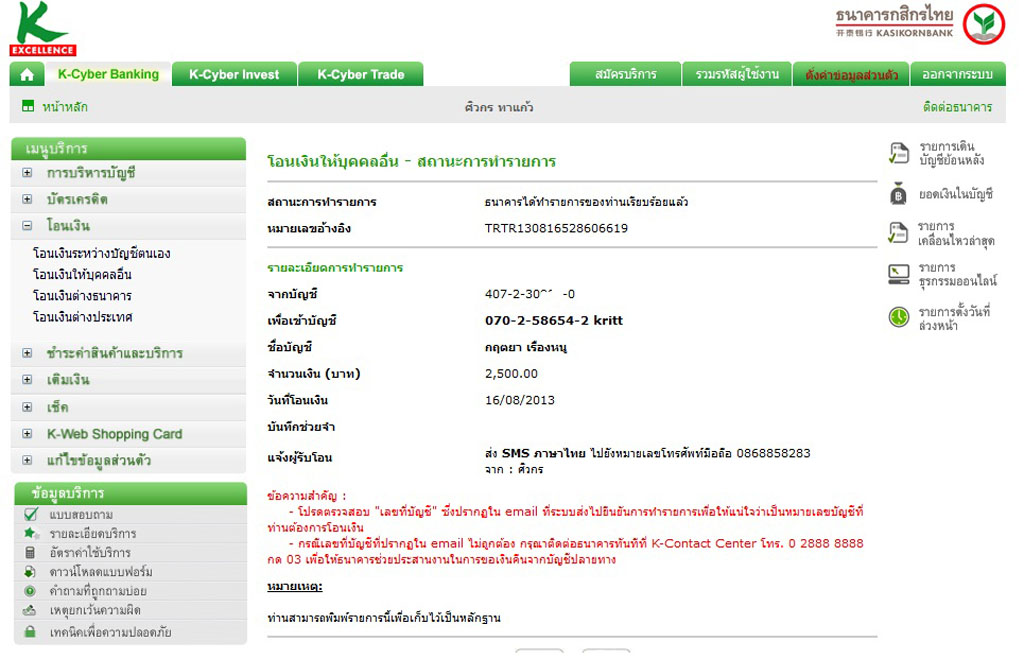Click the download icon beside ดาวน์โหลดแบบฟอร์ม
Viewport: 1024px width, 659px height.
pyautogui.click(x=30, y=571)
